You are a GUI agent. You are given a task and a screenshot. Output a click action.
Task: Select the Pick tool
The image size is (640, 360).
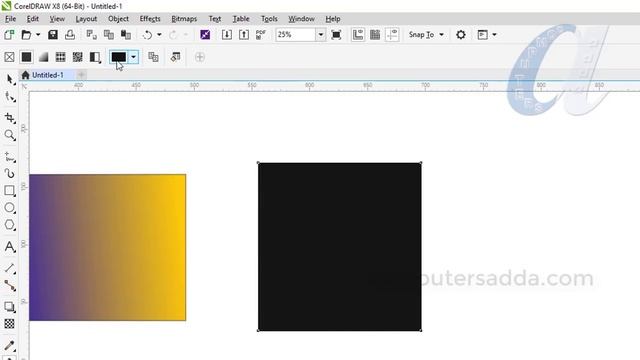click(x=10, y=80)
